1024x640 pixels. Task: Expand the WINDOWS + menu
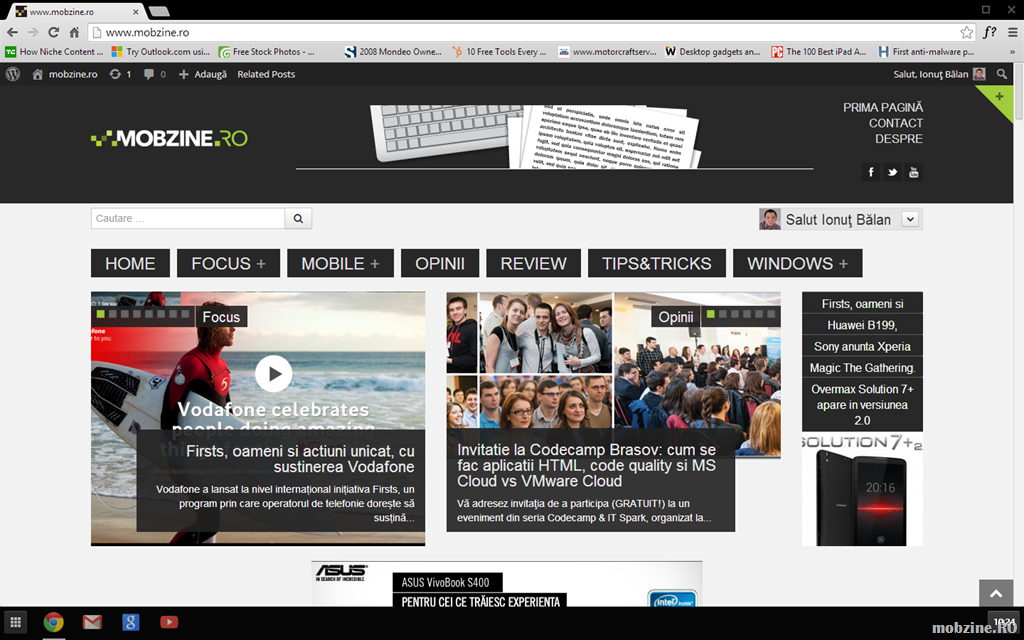click(797, 263)
